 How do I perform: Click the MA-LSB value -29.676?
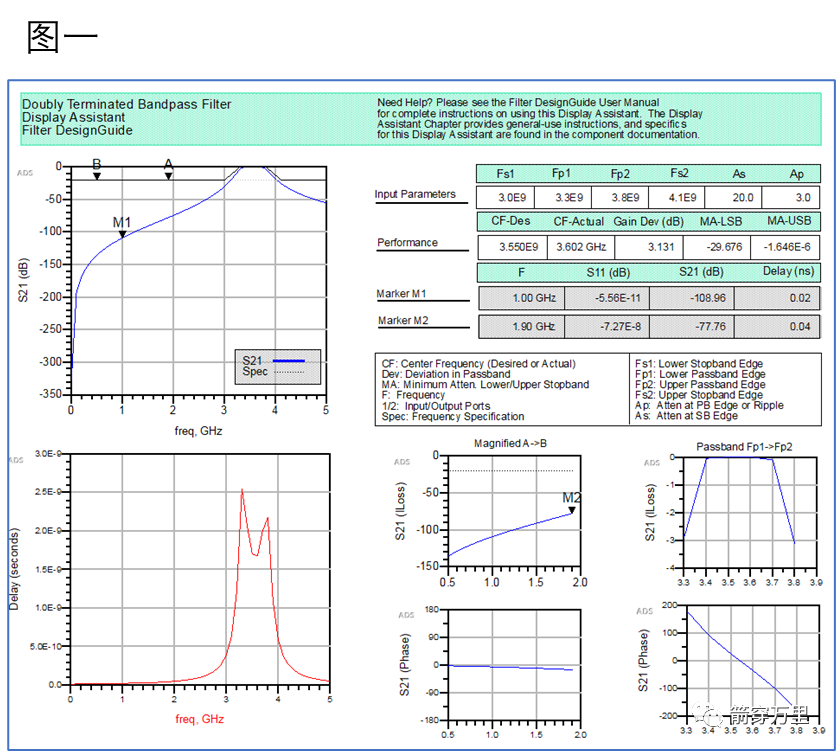coord(717,247)
